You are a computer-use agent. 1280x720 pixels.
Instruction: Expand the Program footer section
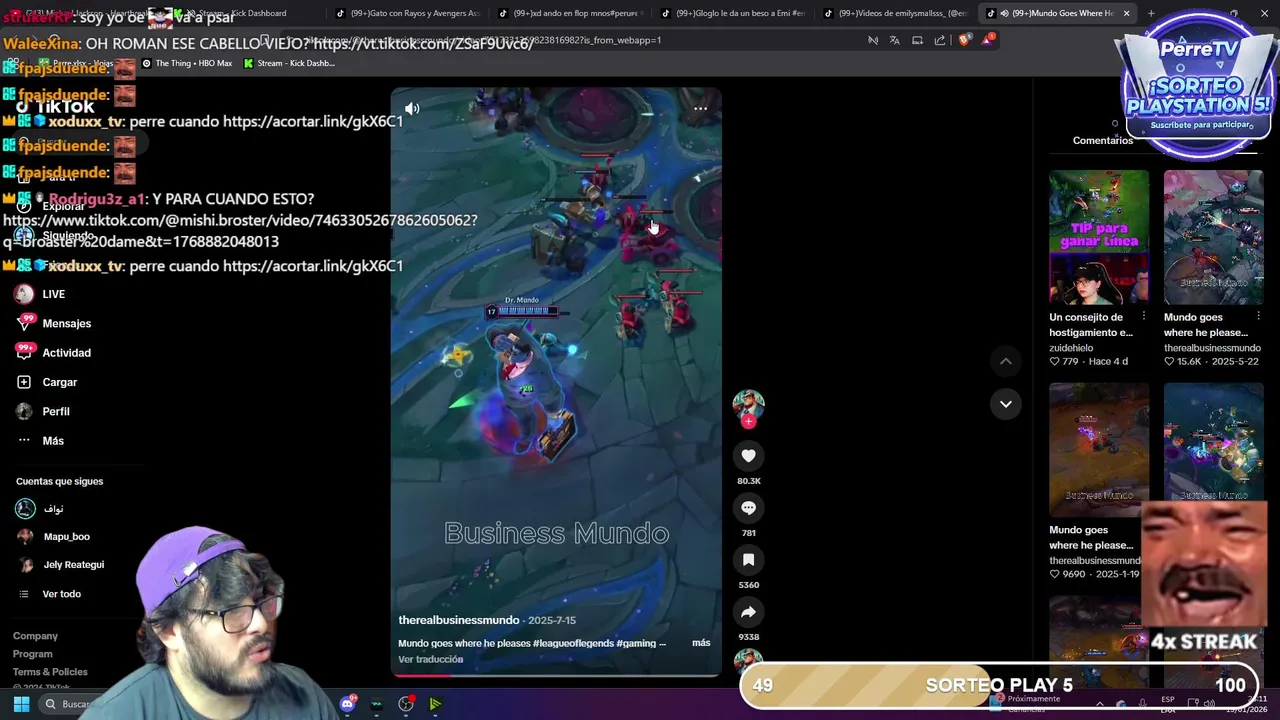[32, 654]
